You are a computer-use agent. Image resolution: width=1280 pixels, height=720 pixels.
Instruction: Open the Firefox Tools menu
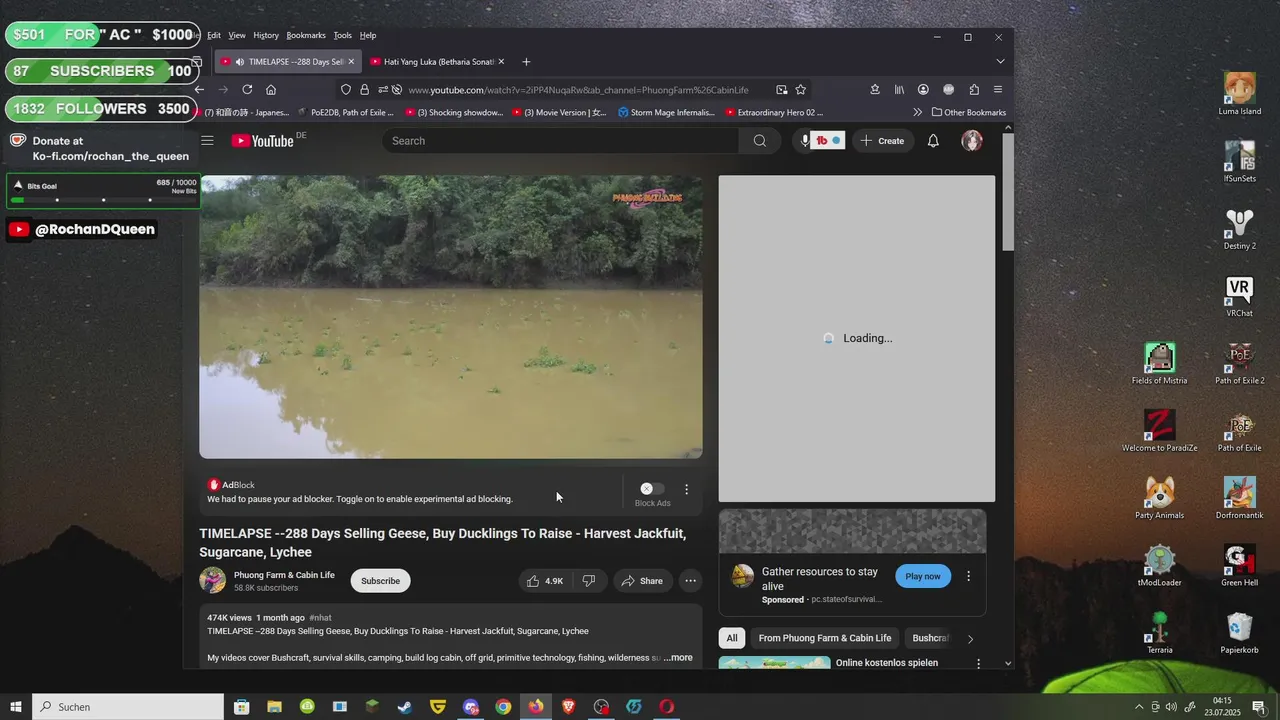coord(342,35)
